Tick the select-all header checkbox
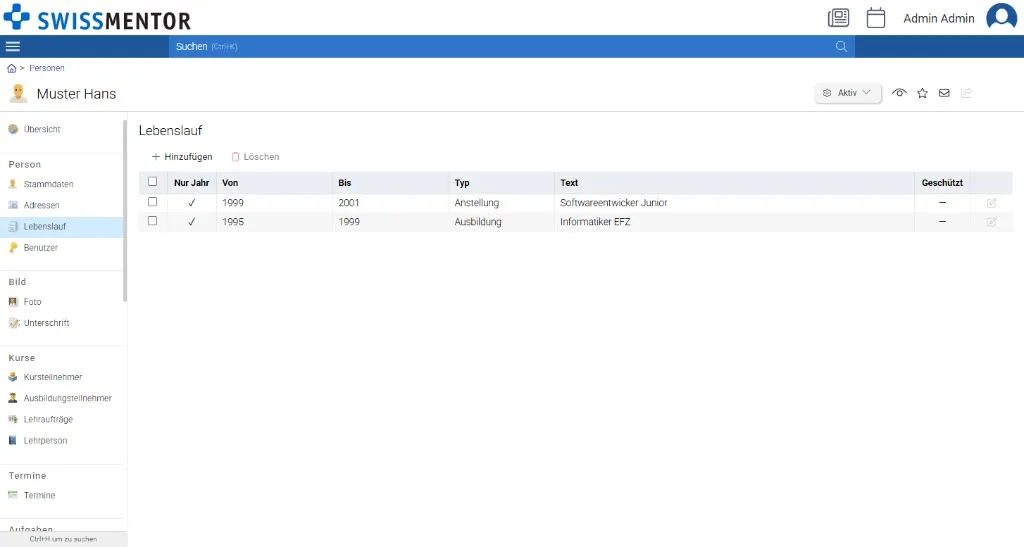Screen dimensions: 1024x547 pyautogui.click(x=152, y=181)
